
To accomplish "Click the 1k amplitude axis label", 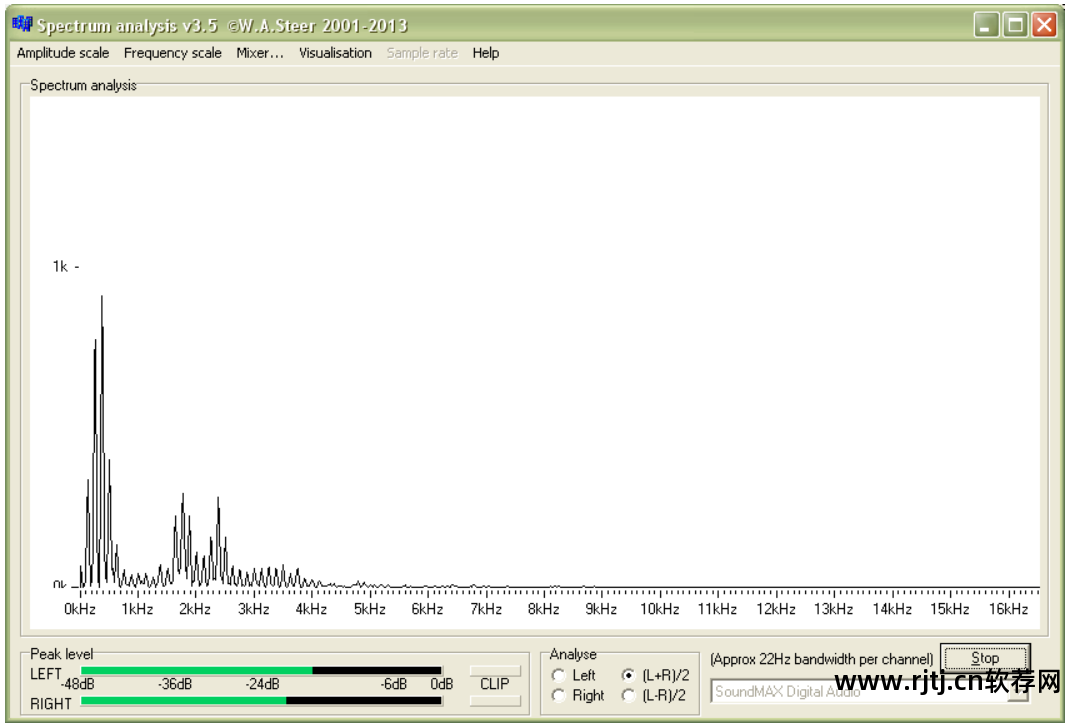I will coord(60,266).
